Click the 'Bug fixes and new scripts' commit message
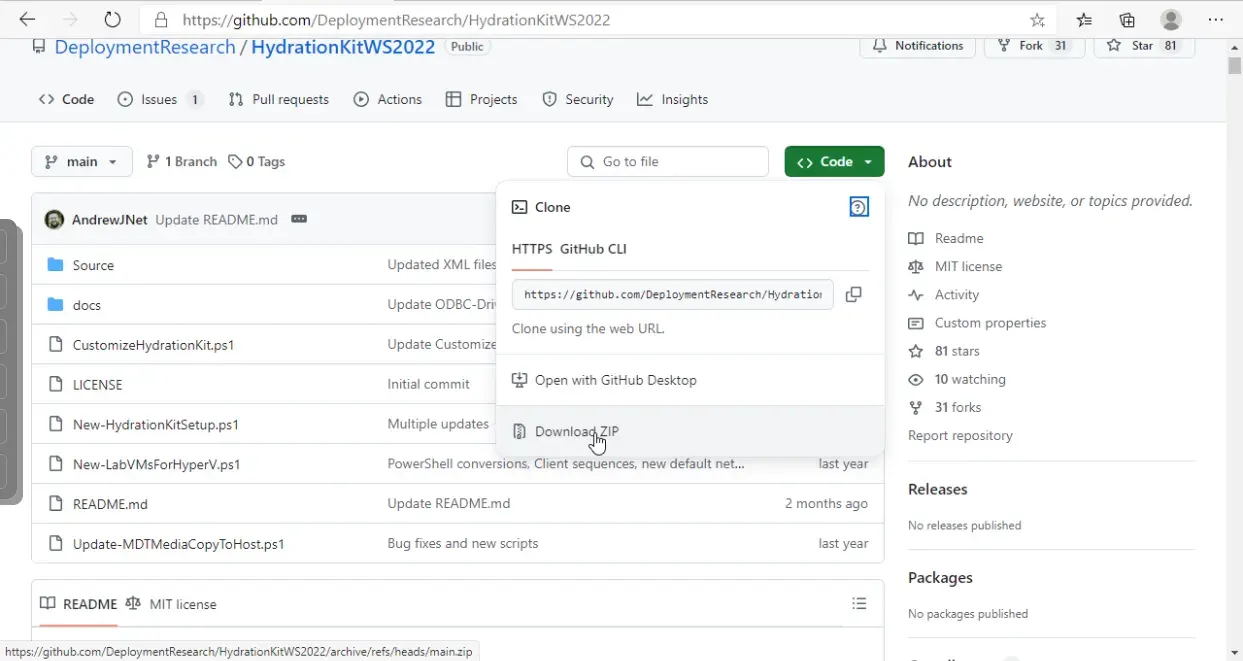Viewport: 1243px width, 661px height. tap(463, 544)
